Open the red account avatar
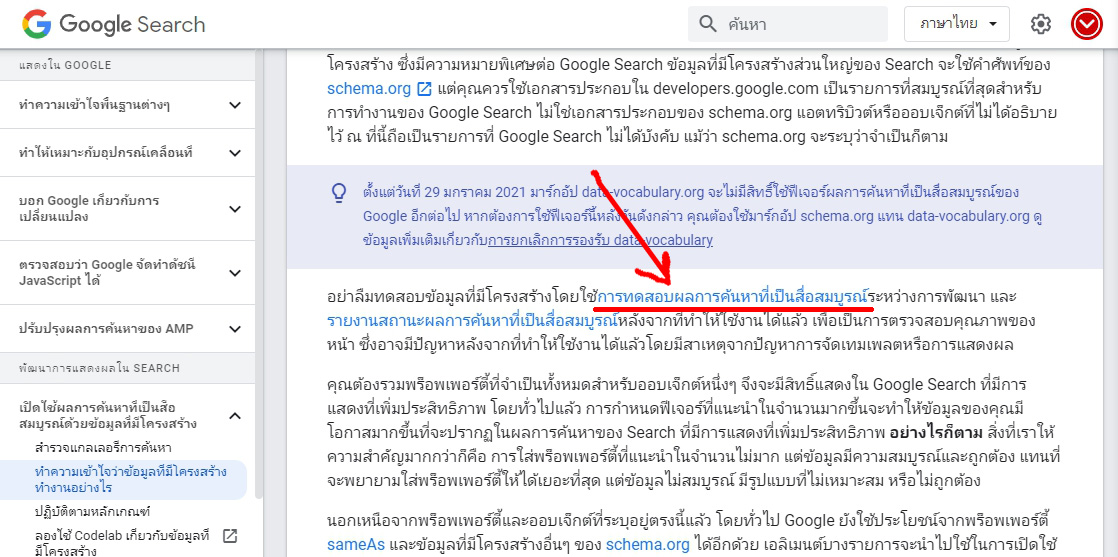The height and width of the screenshot is (557, 1118). [1086, 24]
